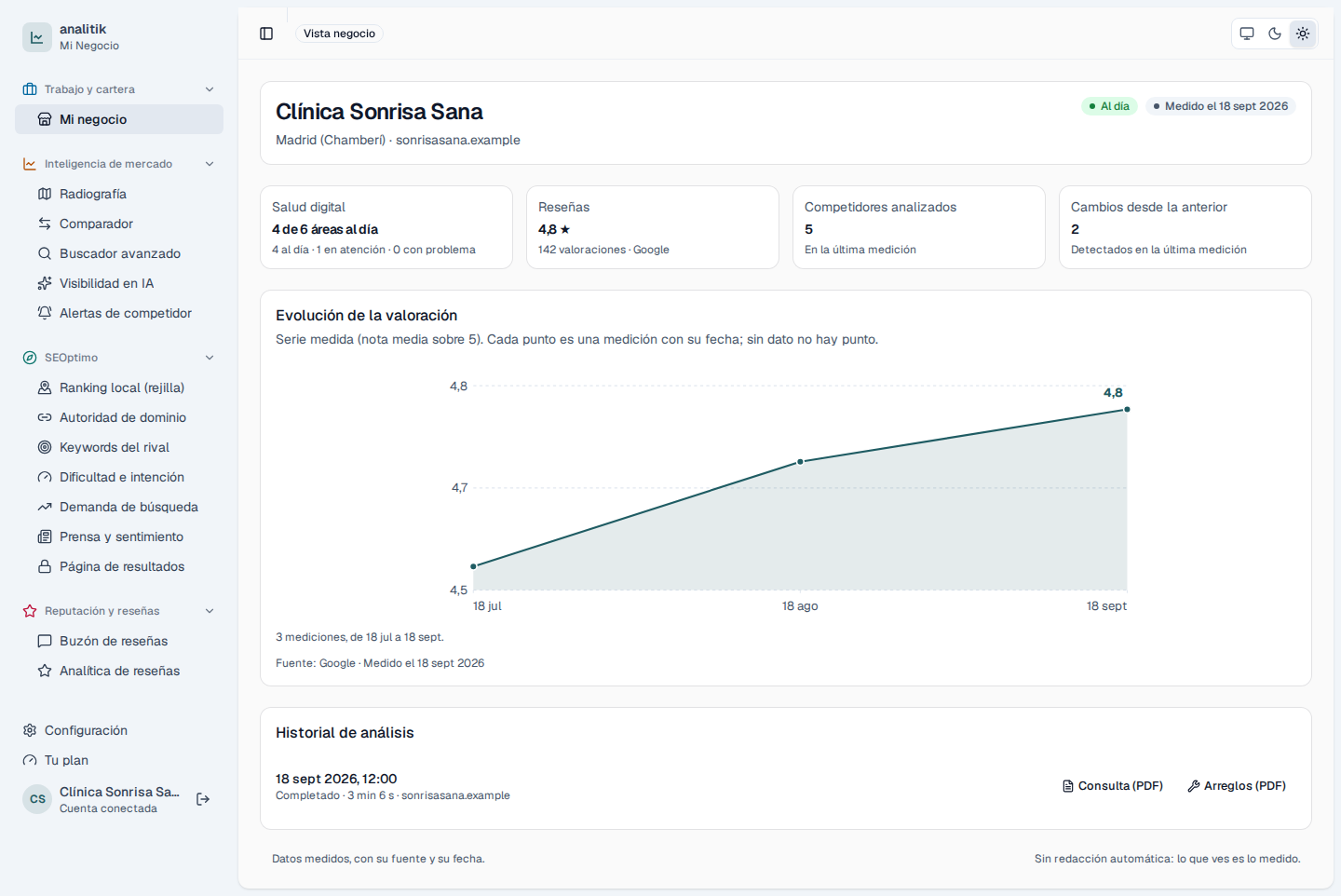
Task: Open Mi negocio page
Action: 119,119
